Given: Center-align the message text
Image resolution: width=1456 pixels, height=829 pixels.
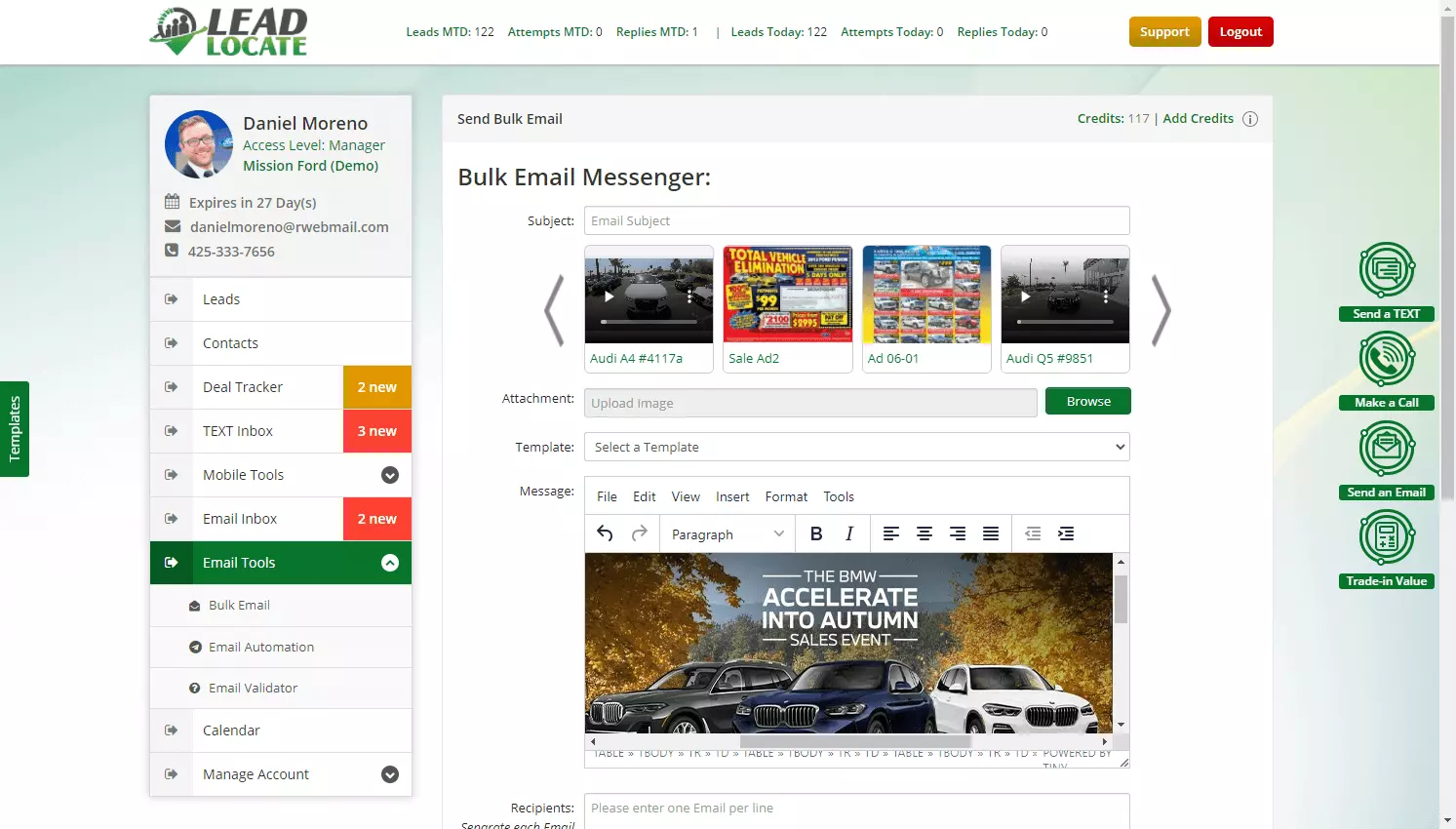Looking at the screenshot, I should coord(925,533).
